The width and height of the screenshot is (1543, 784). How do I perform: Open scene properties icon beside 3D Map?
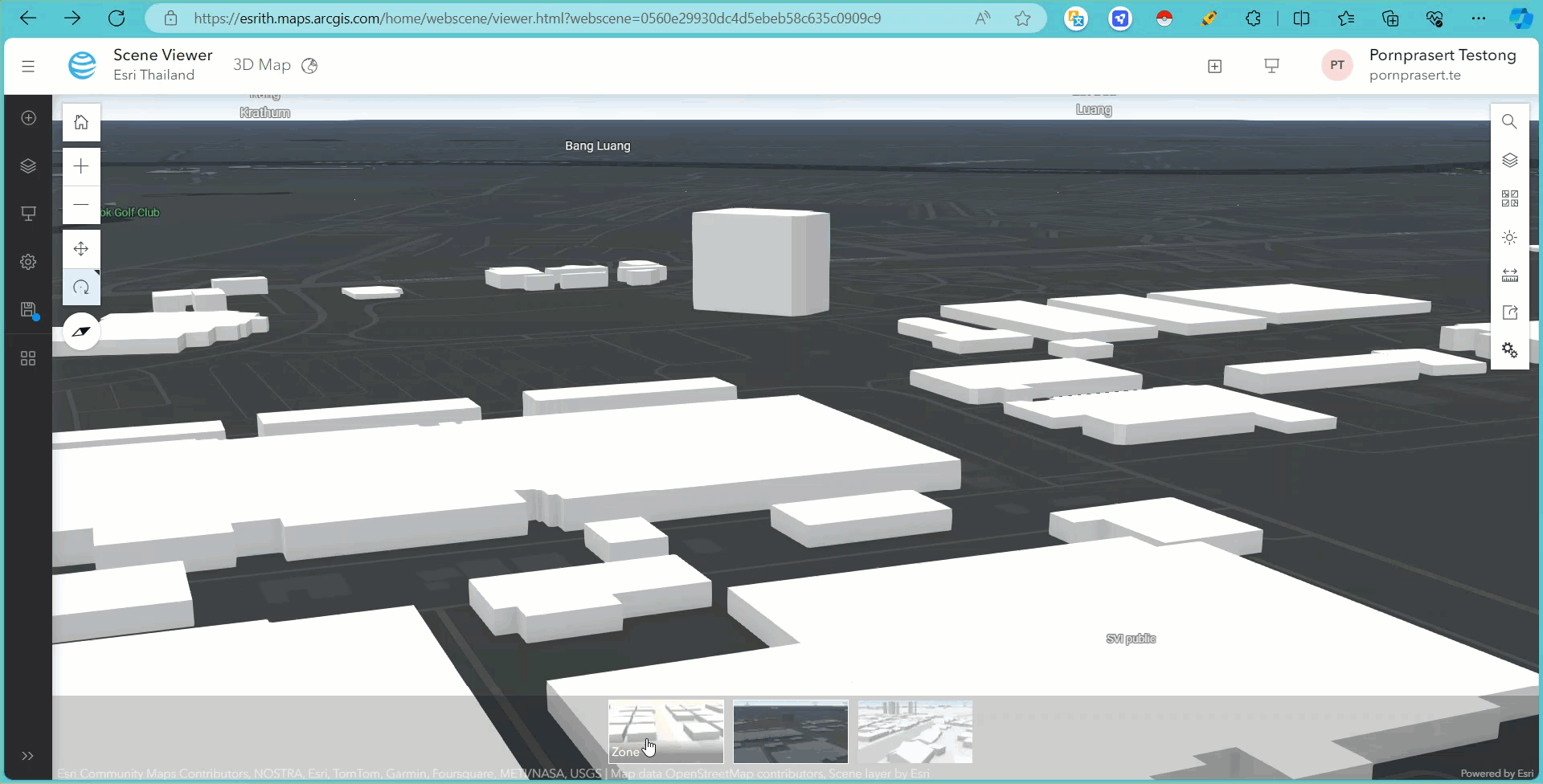309,66
